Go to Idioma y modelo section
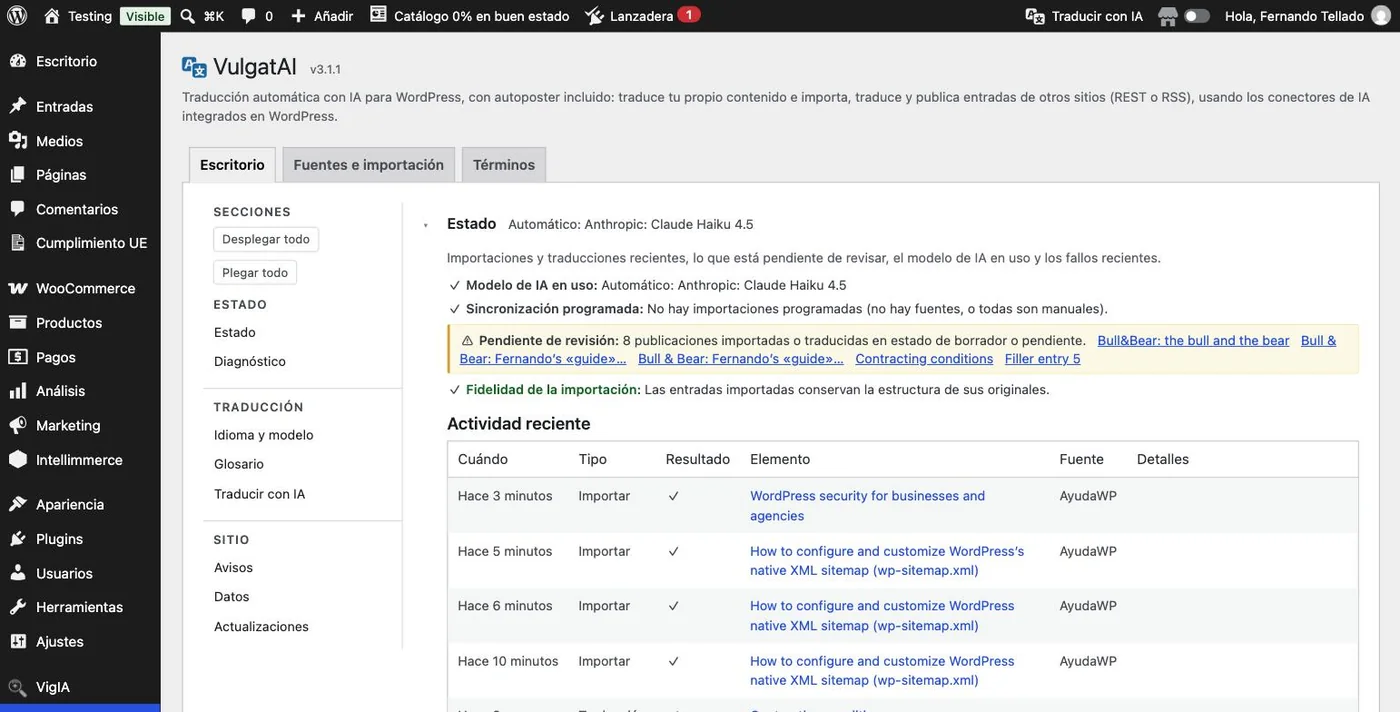 coord(264,435)
